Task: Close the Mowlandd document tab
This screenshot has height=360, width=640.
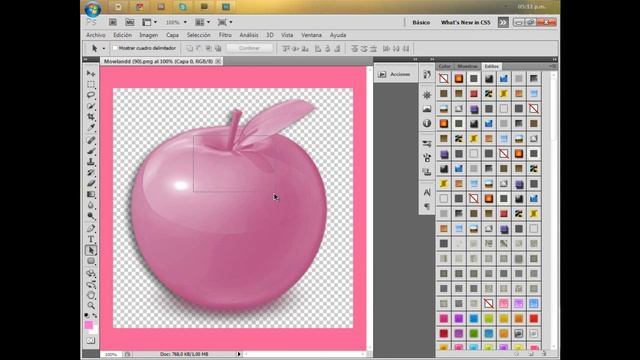Action: [218, 61]
